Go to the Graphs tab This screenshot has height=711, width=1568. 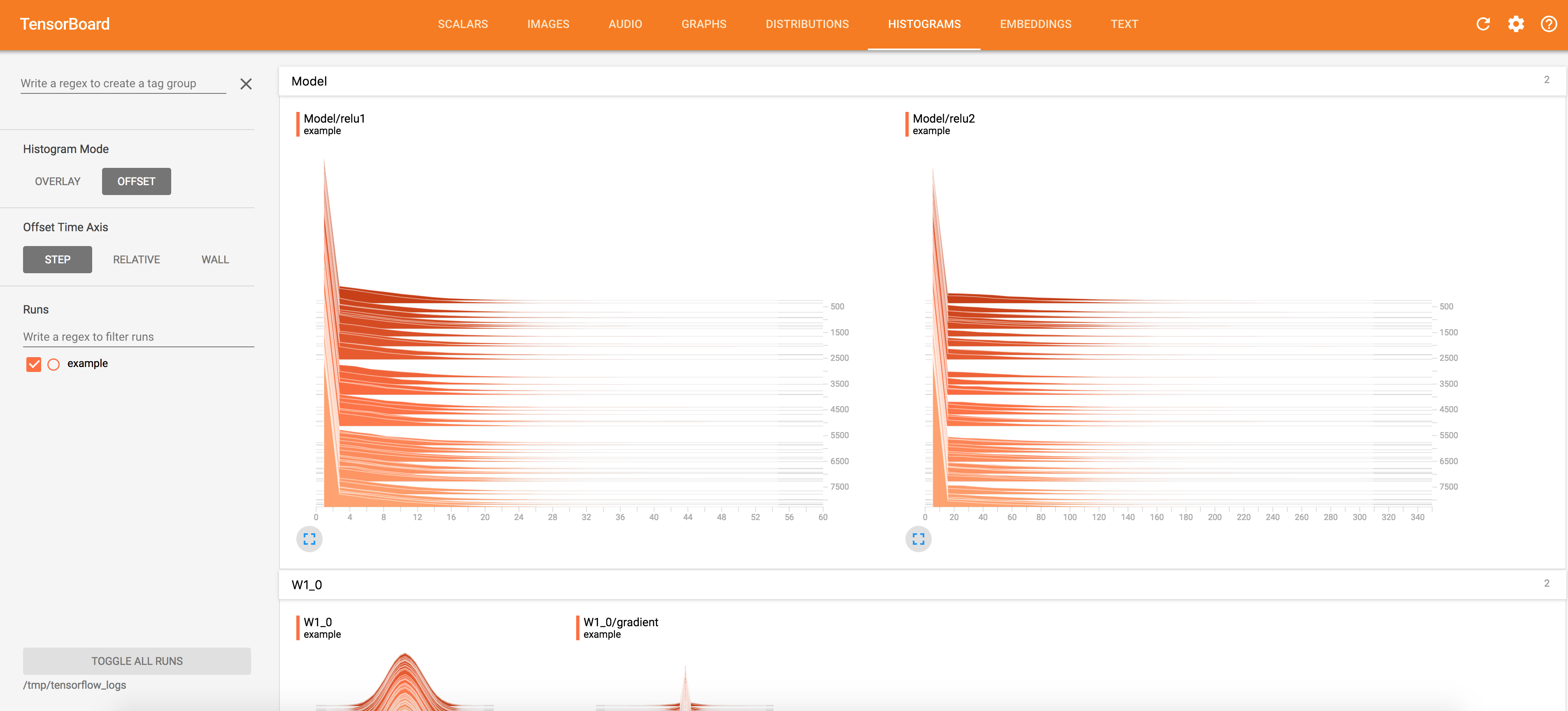(x=704, y=24)
